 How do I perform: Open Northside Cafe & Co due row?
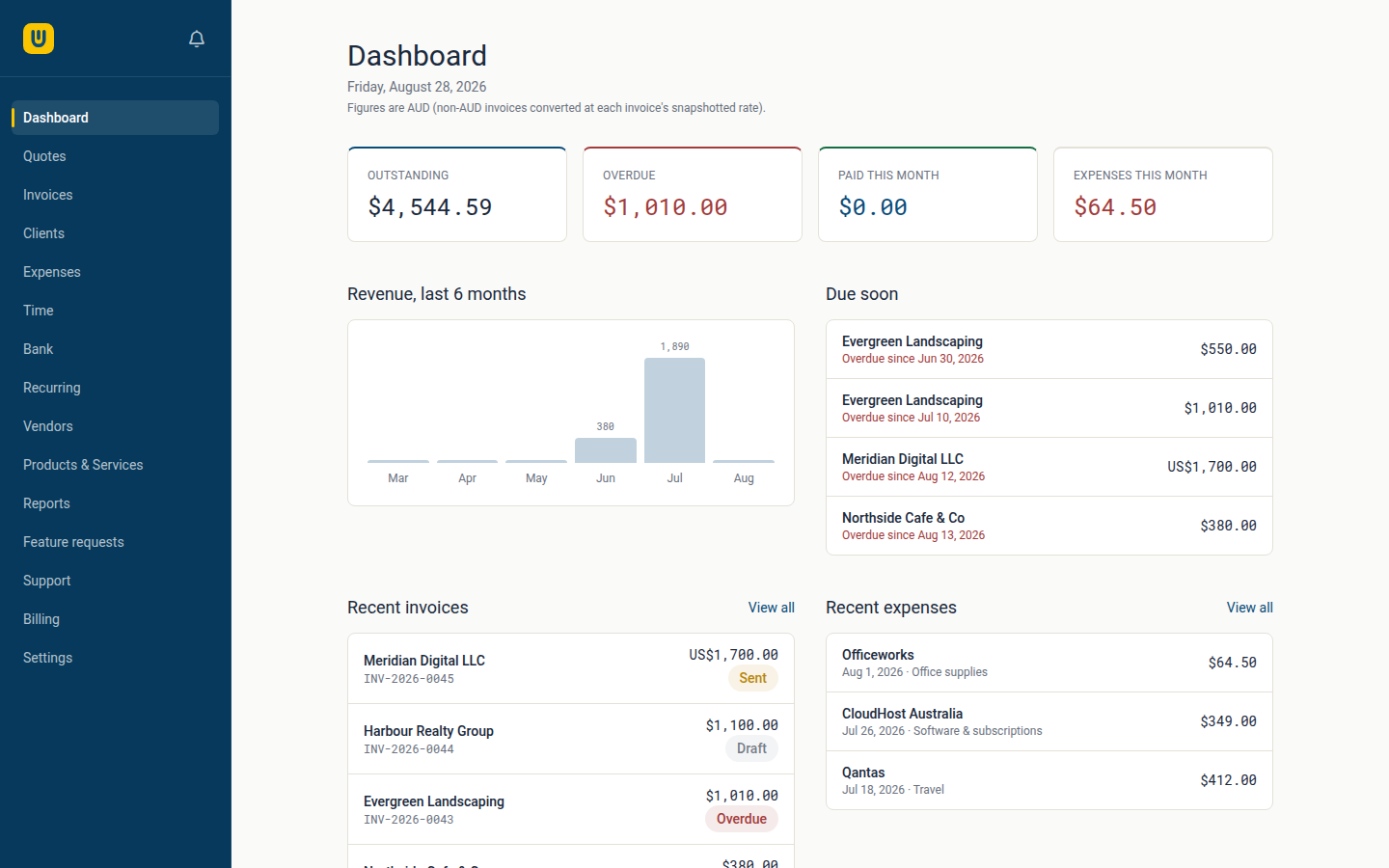(x=1049, y=526)
